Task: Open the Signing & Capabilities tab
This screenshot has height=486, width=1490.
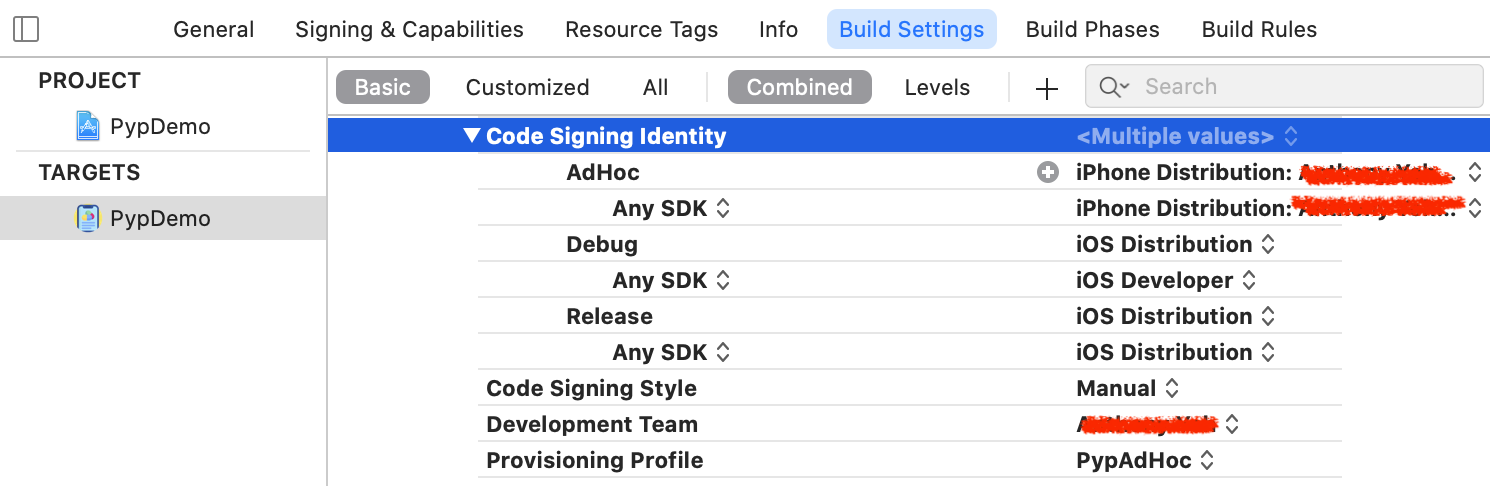Action: tap(409, 29)
